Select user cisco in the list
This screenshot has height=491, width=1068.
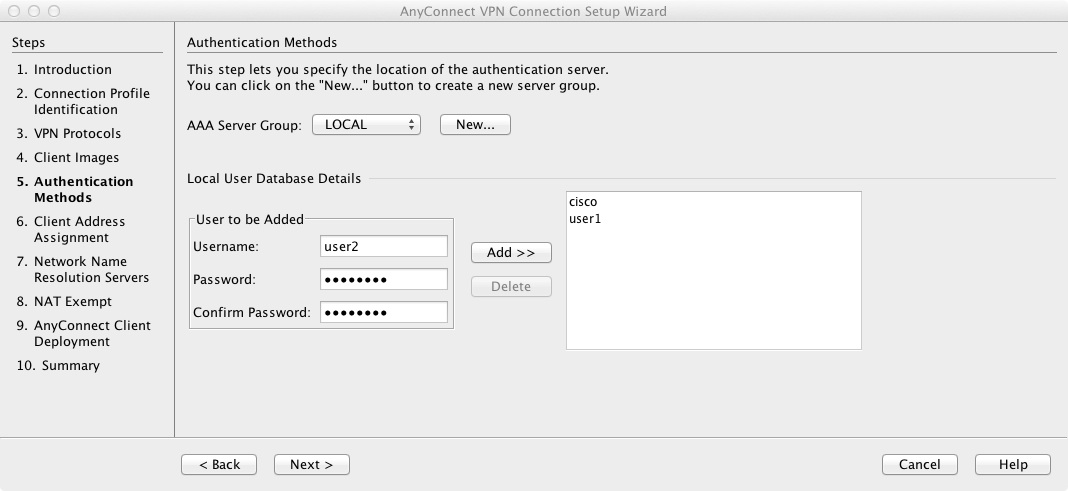pyautogui.click(x=583, y=202)
